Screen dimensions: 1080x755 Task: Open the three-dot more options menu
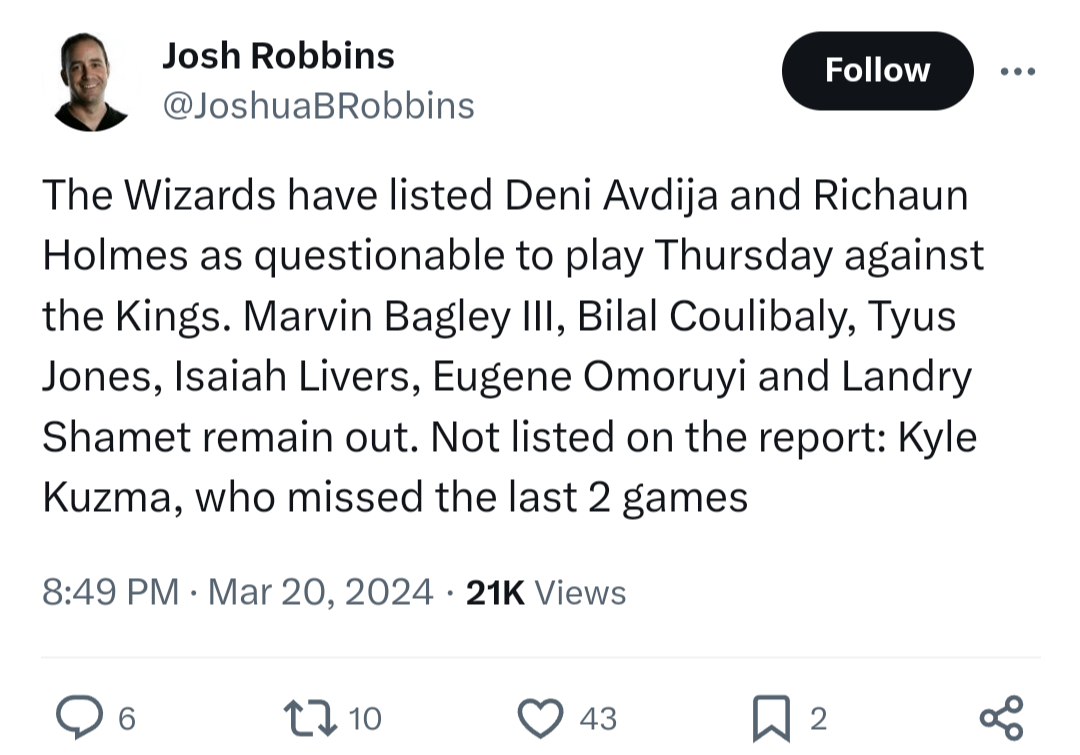(x=1018, y=72)
